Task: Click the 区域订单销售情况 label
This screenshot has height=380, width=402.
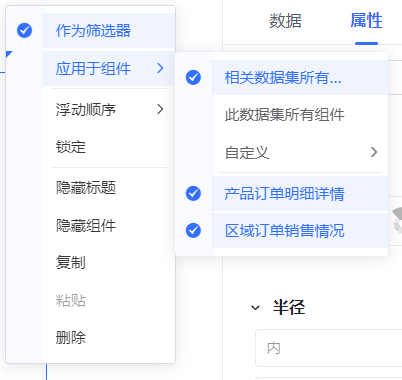Action: pos(284,231)
